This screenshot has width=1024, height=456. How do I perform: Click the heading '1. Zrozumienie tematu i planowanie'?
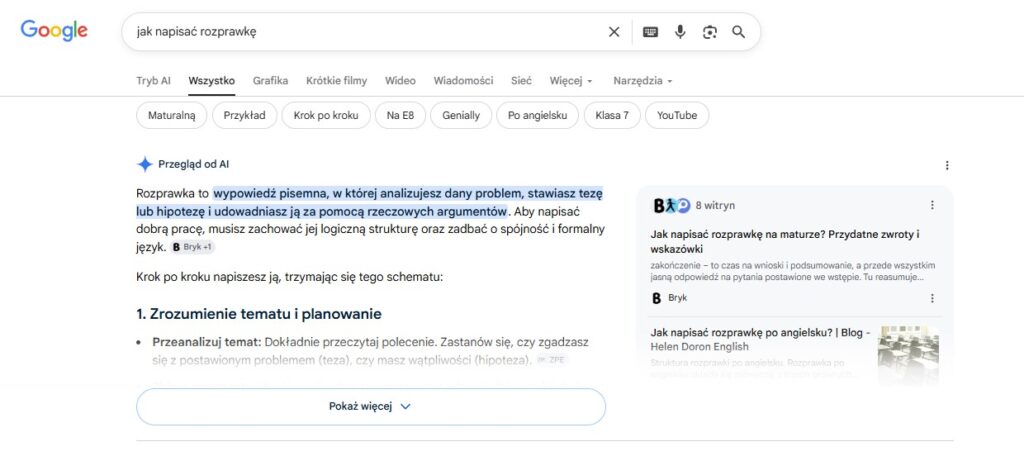coord(259,314)
